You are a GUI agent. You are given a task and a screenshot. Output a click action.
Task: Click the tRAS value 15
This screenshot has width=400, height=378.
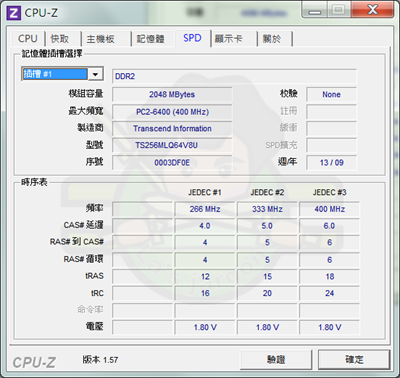click(x=267, y=276)
